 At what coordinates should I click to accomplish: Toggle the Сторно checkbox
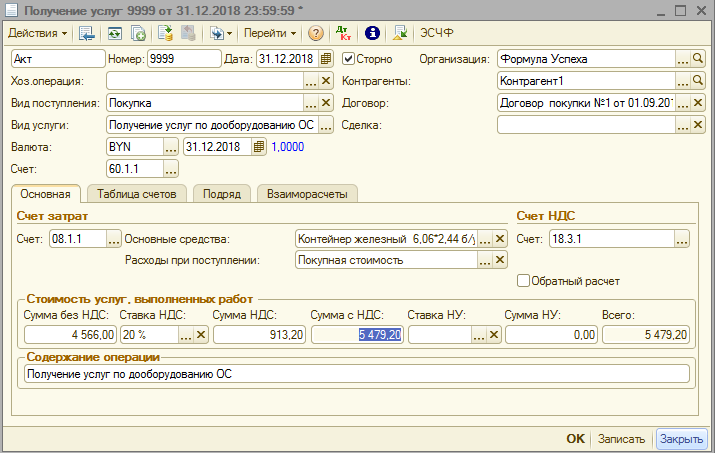pos(349,59)
